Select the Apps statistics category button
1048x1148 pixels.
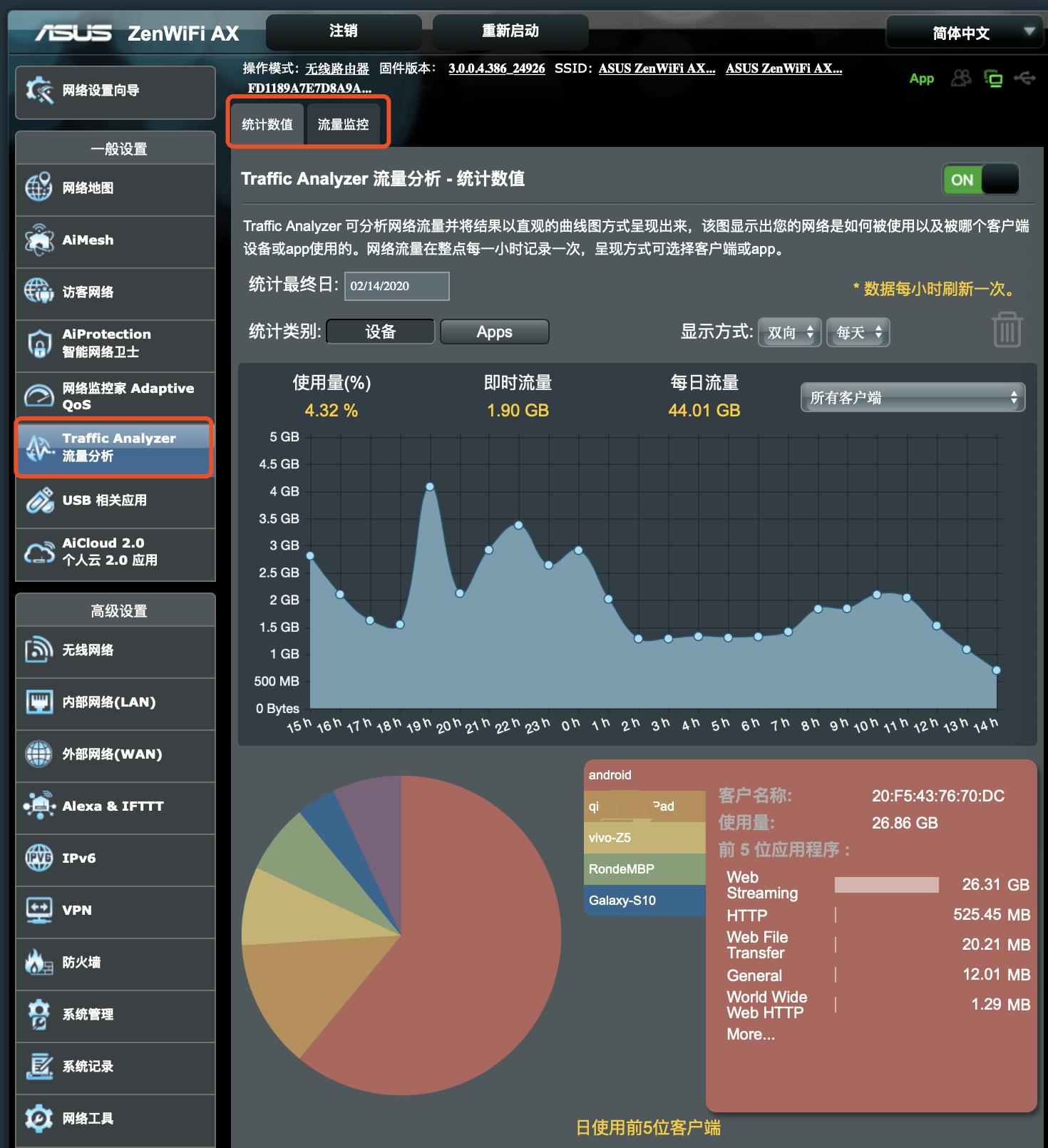click(x=495, y=332)
